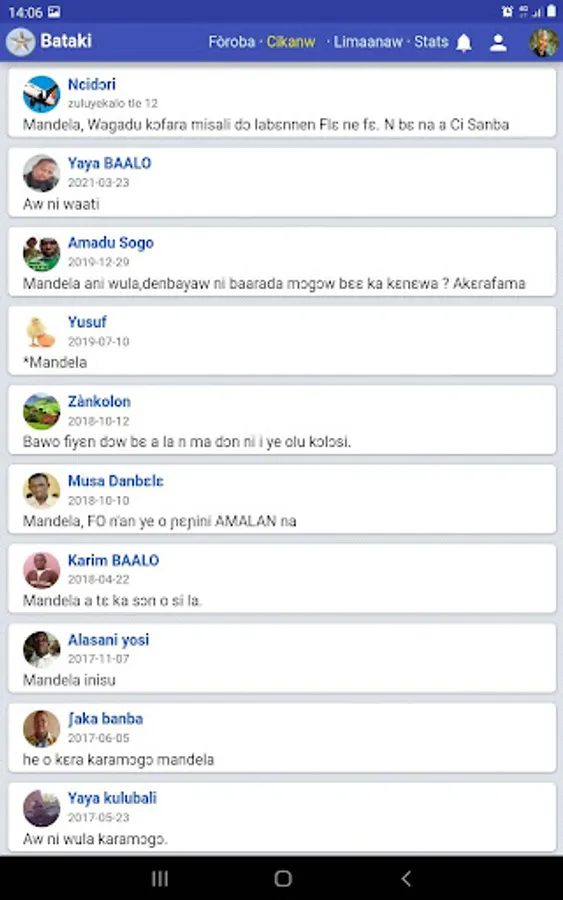Viewport: 563px width, 900px height.
Task: Open Ncidɔri's airplane profile picture
Action: 41,94
